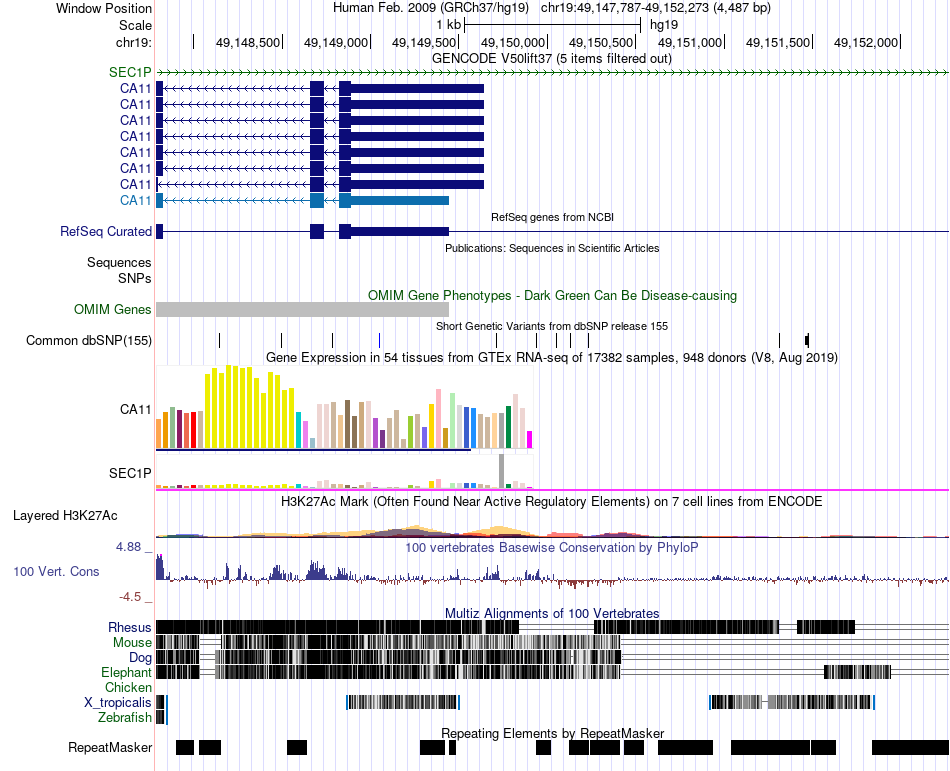Open Short Genetic Variants from dbSNP title
950x771 pixels.
(x=552, y=326)
